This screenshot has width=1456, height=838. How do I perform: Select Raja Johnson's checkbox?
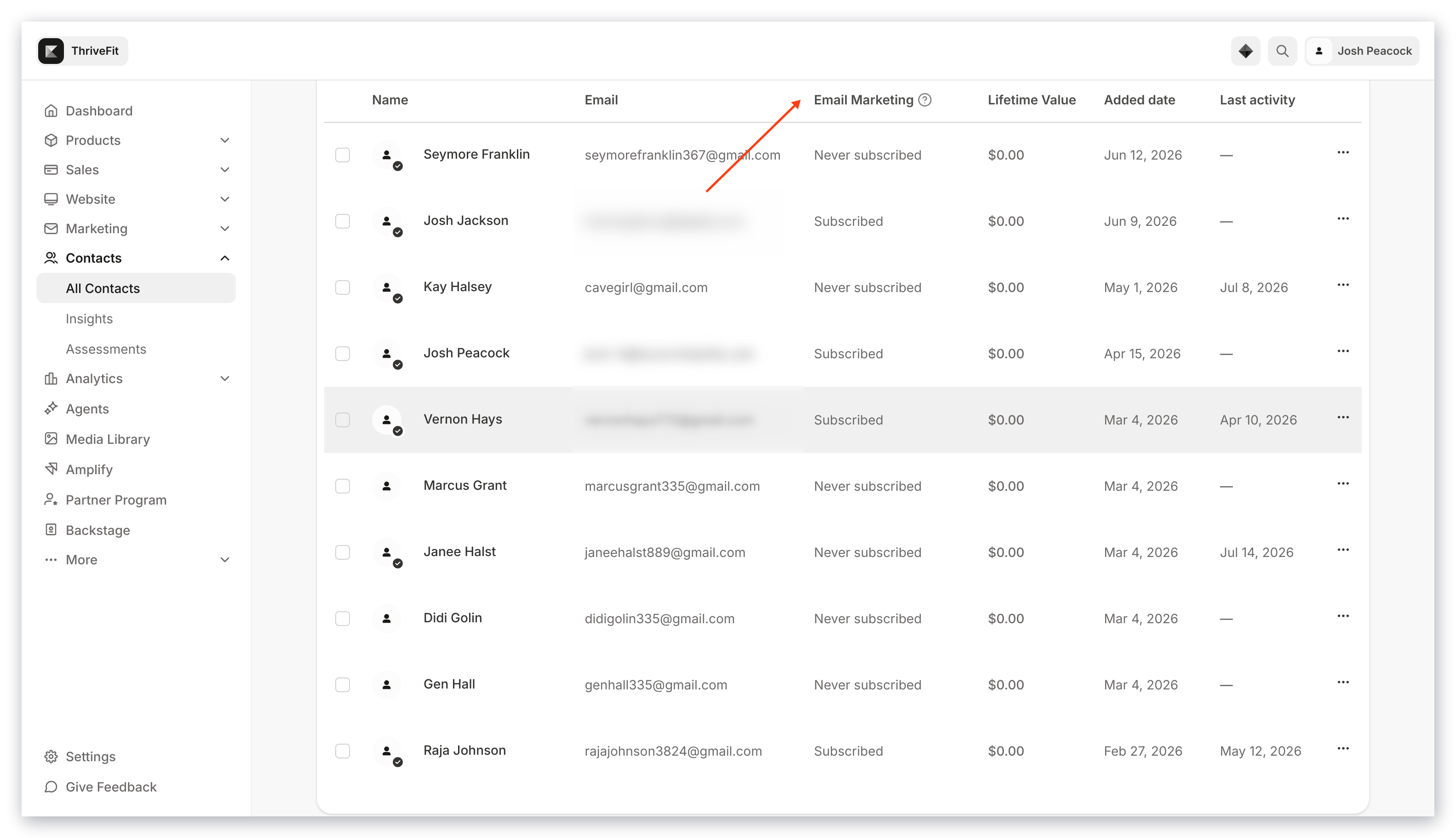pyautogui.click(x=343, y=751)
